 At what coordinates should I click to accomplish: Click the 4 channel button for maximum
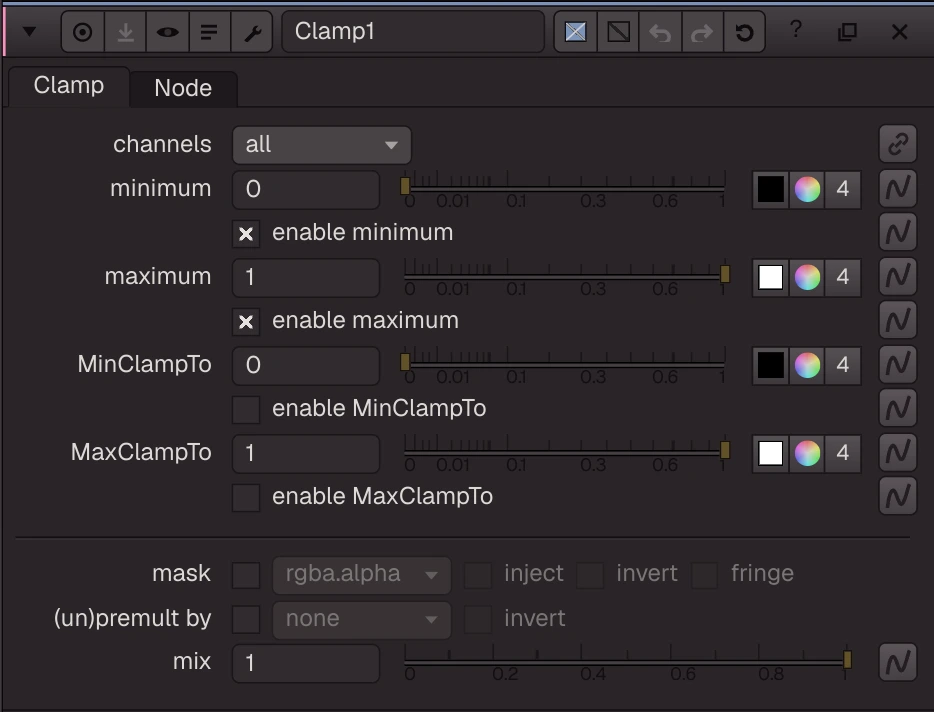coord(842,278)
